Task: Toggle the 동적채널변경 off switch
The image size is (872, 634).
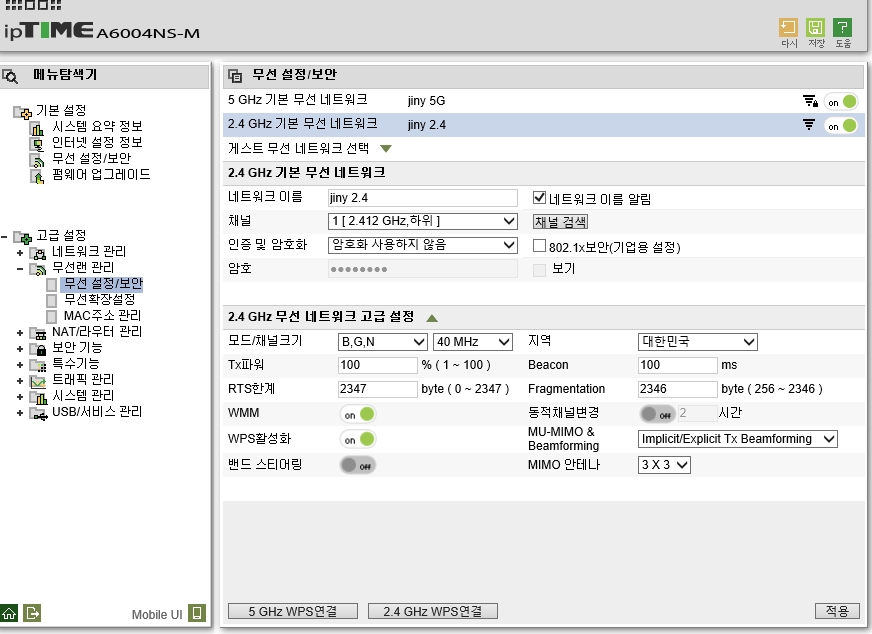Action: pos(656,414)
